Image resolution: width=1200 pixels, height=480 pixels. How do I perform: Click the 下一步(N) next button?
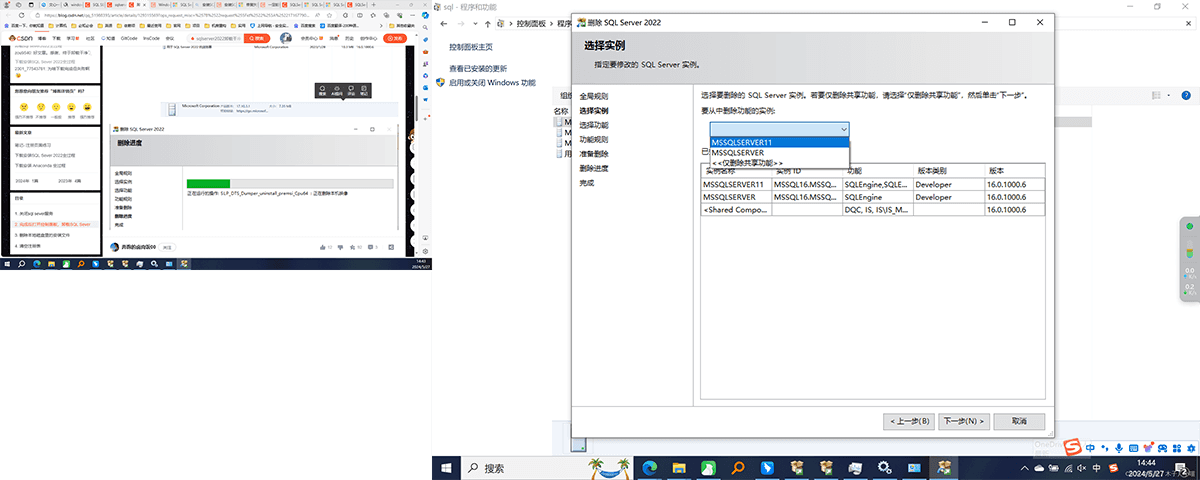965,421
